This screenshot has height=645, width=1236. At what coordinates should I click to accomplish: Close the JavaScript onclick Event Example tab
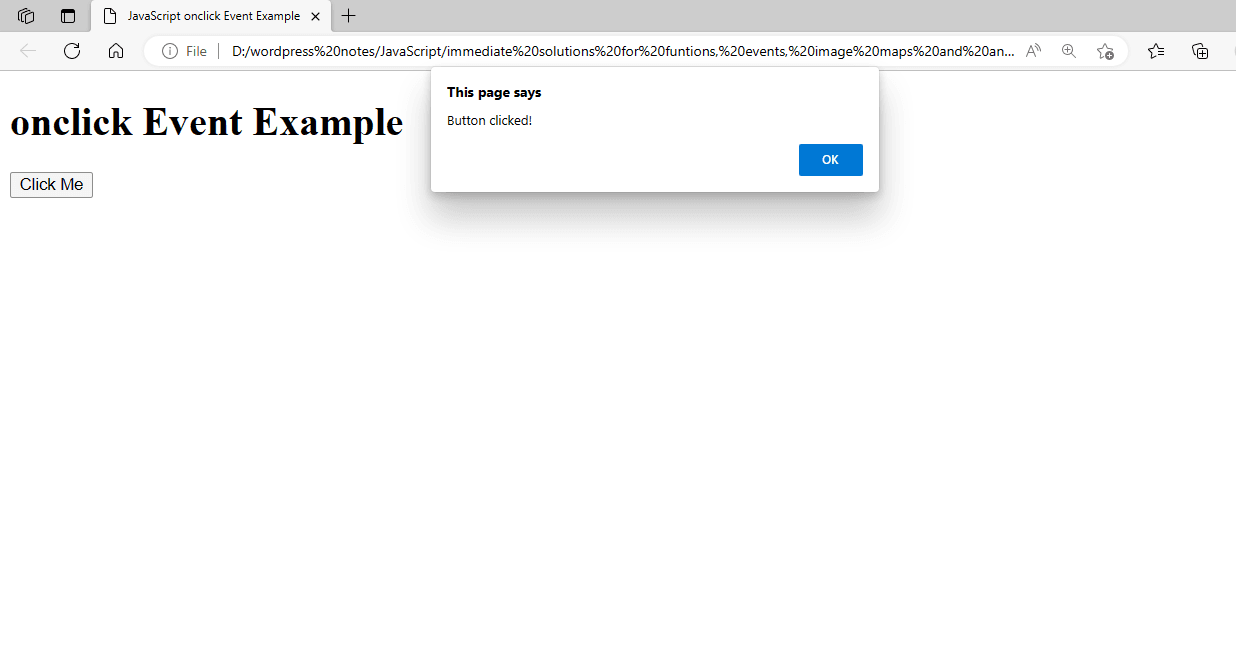(x=315, y=16)
